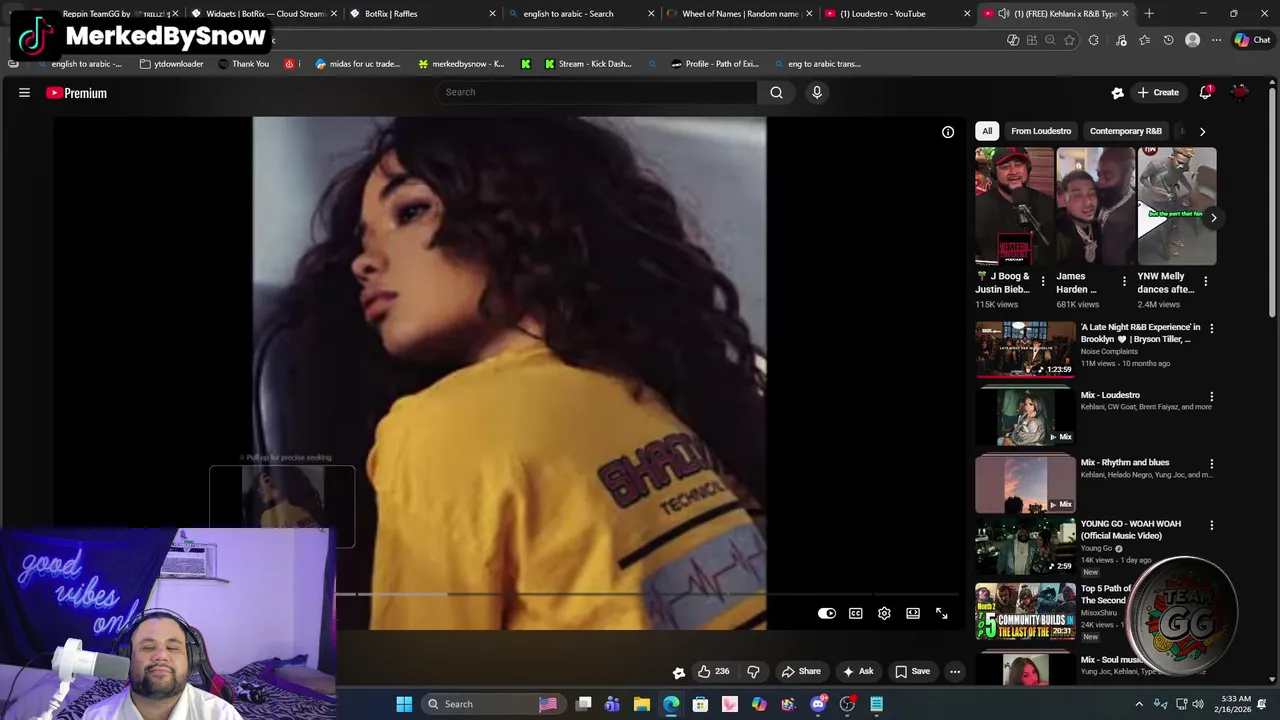The image size is (1280, 720).
Task: Open menu for YOUNG GO - WOAH WOAH
Action: point(1212,525)
